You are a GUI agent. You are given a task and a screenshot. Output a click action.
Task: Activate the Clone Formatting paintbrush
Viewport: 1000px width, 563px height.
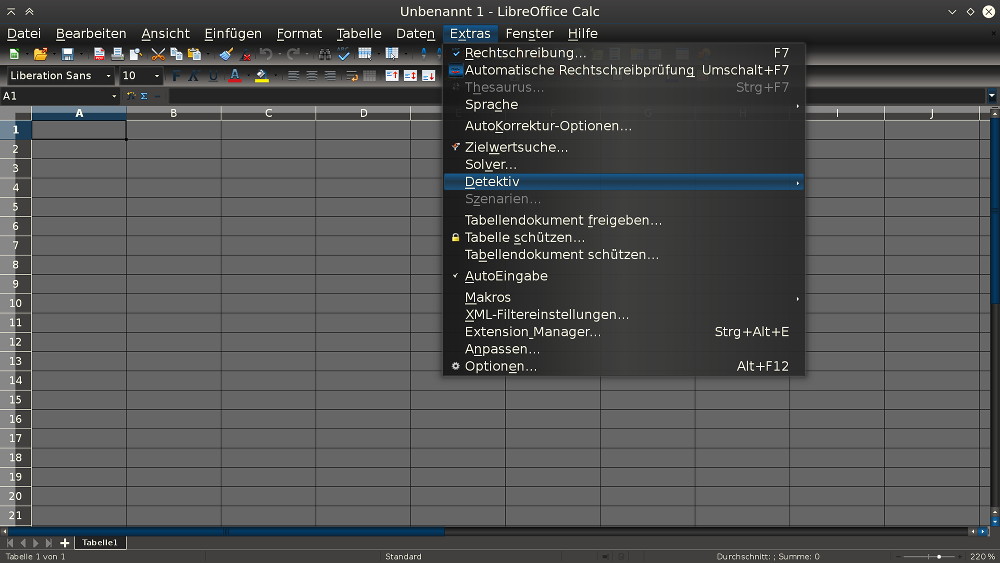226,54
